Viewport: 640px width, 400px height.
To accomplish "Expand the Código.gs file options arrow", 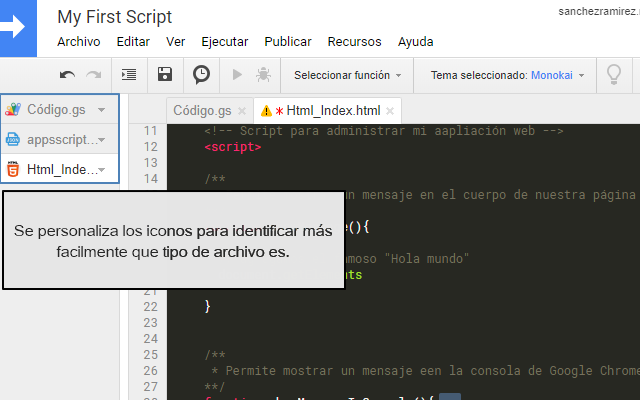I will click(x=102, y=110).
